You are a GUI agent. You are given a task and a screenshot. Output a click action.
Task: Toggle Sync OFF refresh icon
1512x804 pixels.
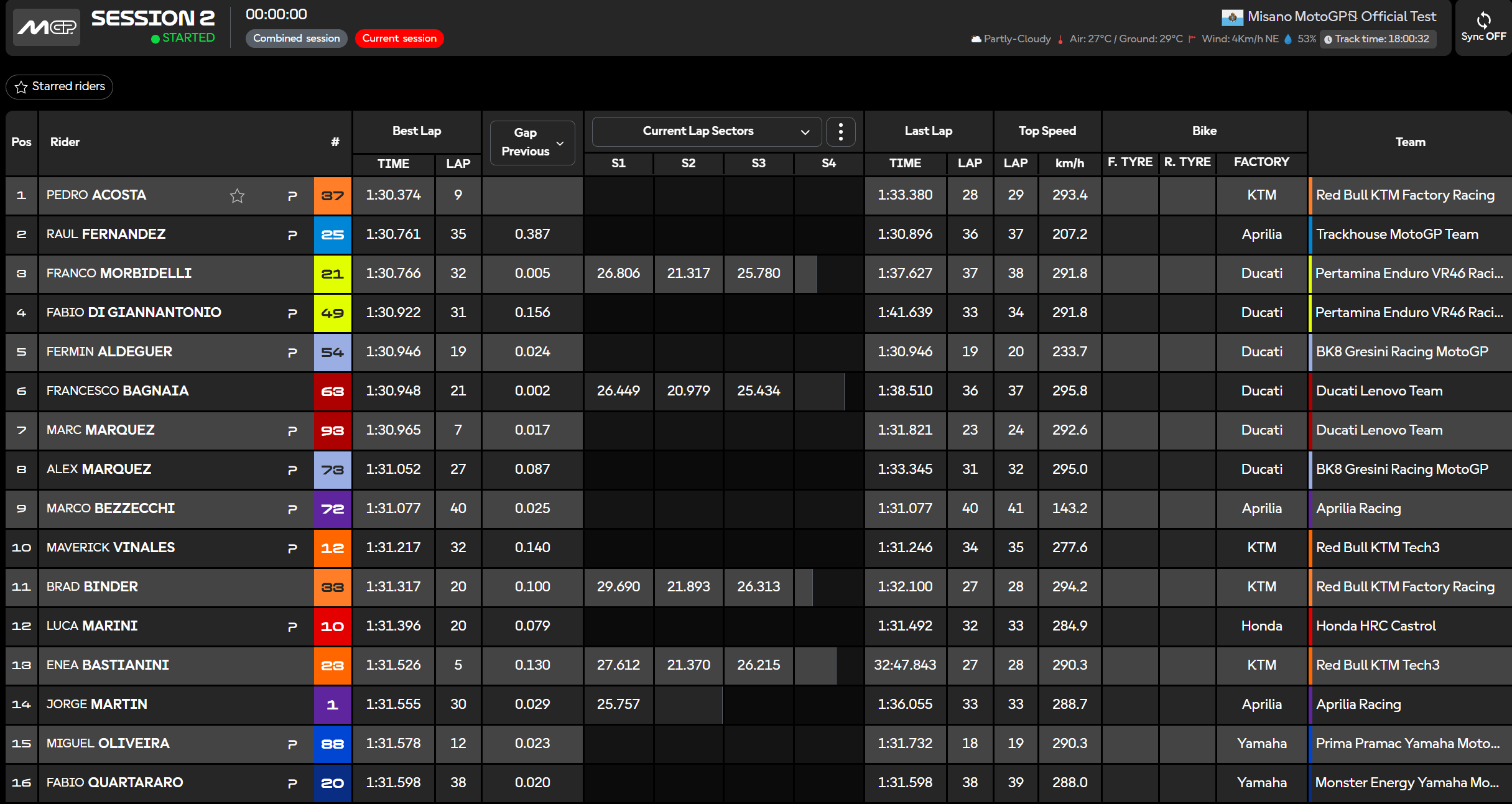coord(1483,20)
